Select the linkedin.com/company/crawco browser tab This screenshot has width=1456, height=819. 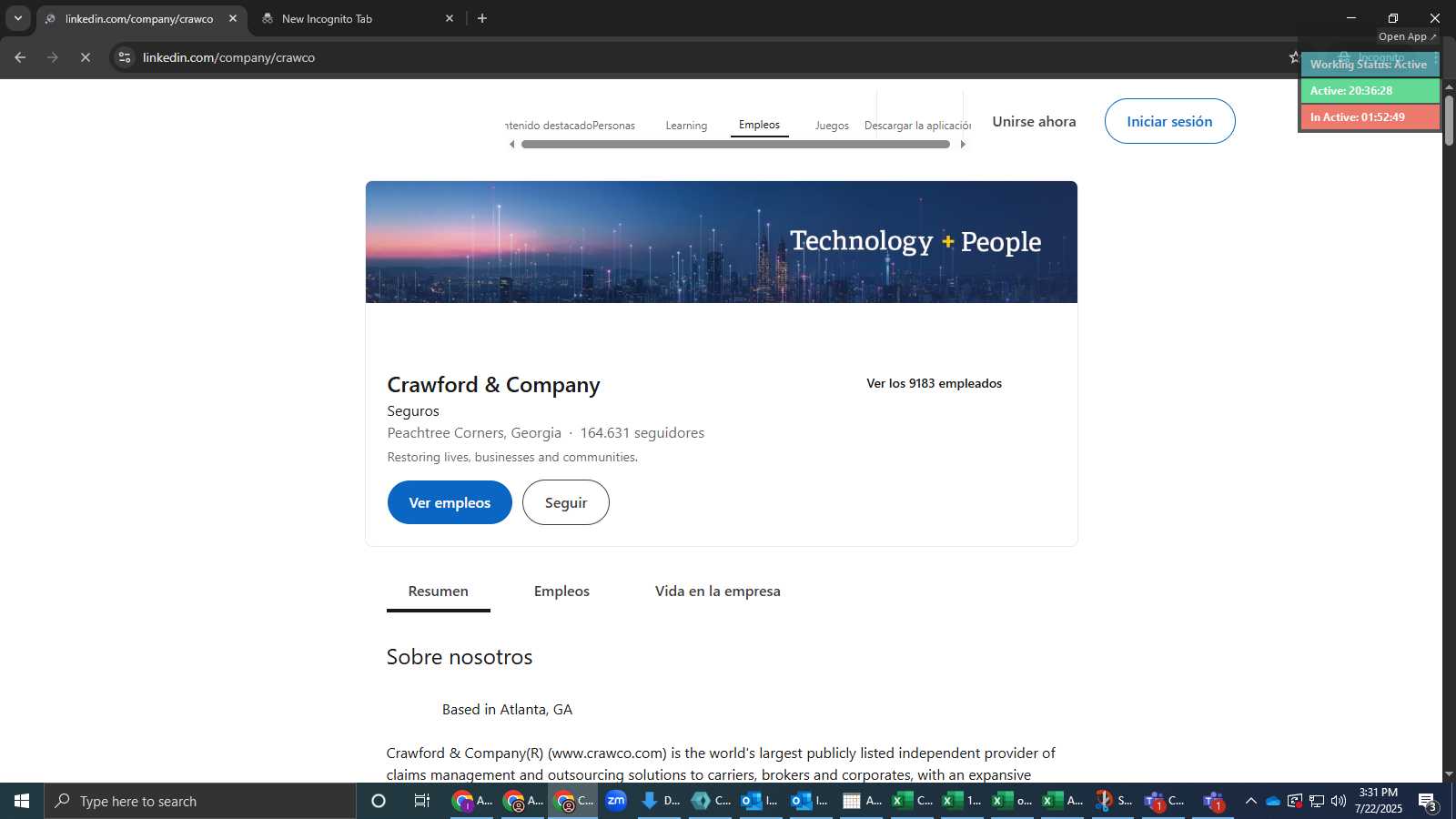click(141, 18)
